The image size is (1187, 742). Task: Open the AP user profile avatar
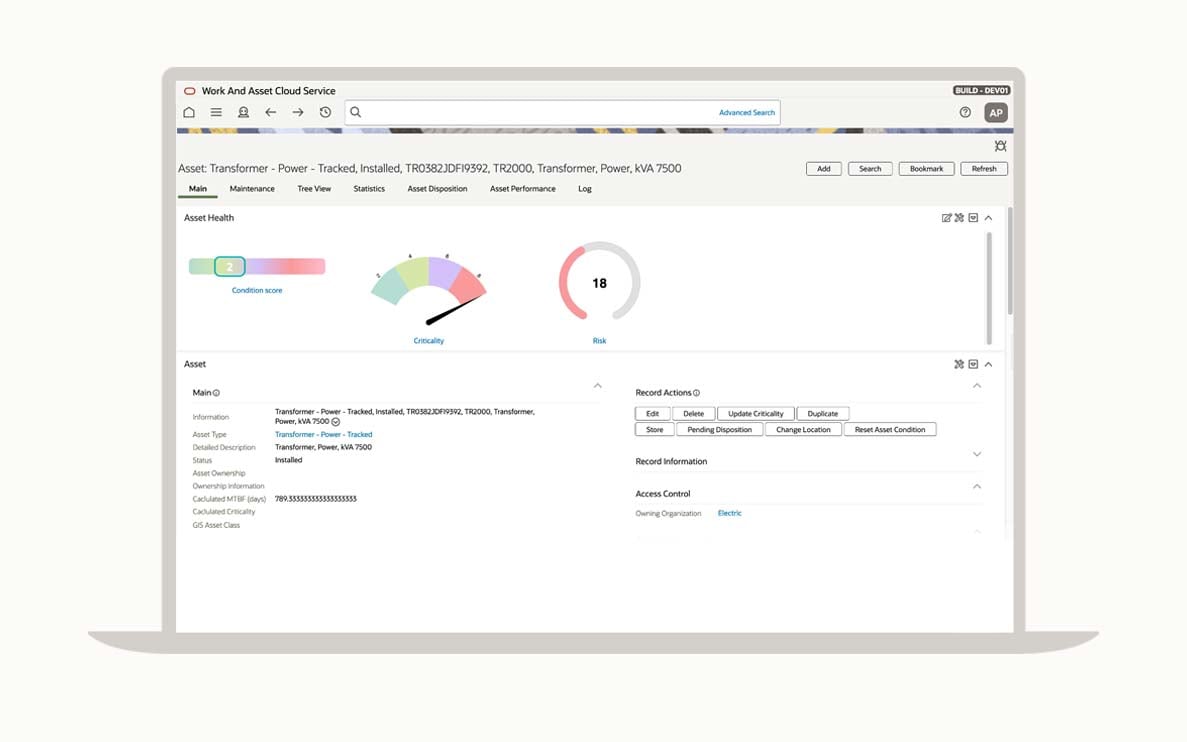(x=995, y=113)
